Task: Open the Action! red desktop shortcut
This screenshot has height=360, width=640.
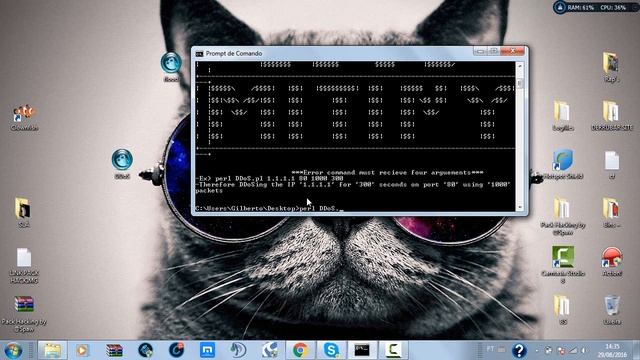Action: tap(611, 262)
